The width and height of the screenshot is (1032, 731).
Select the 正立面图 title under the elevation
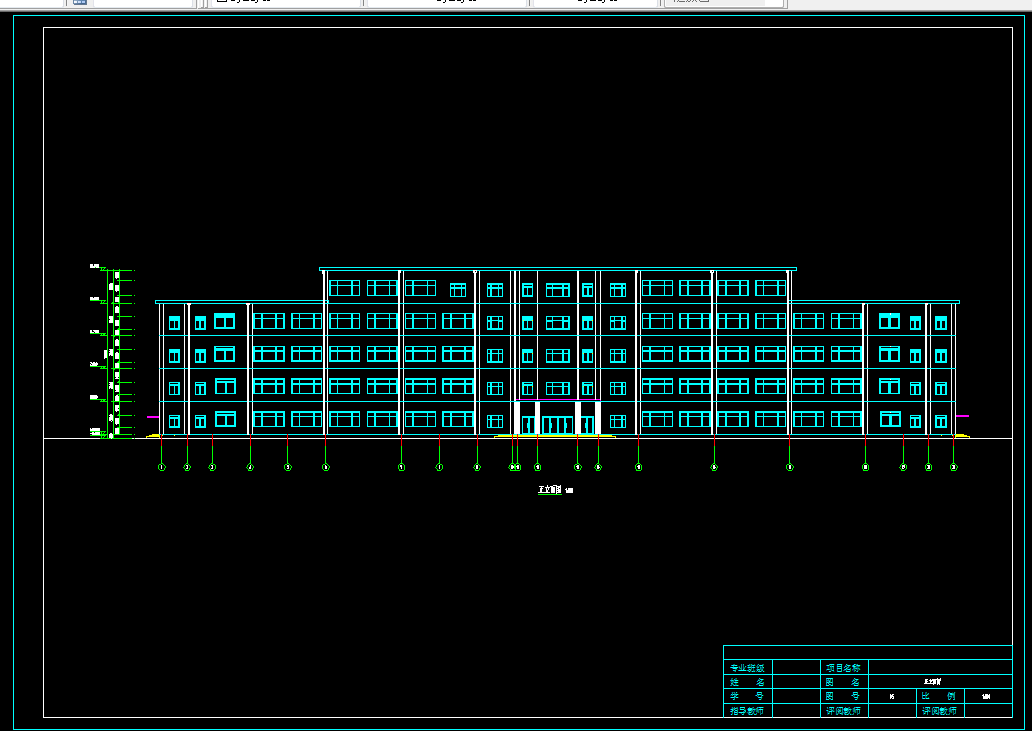click(550, 490)
